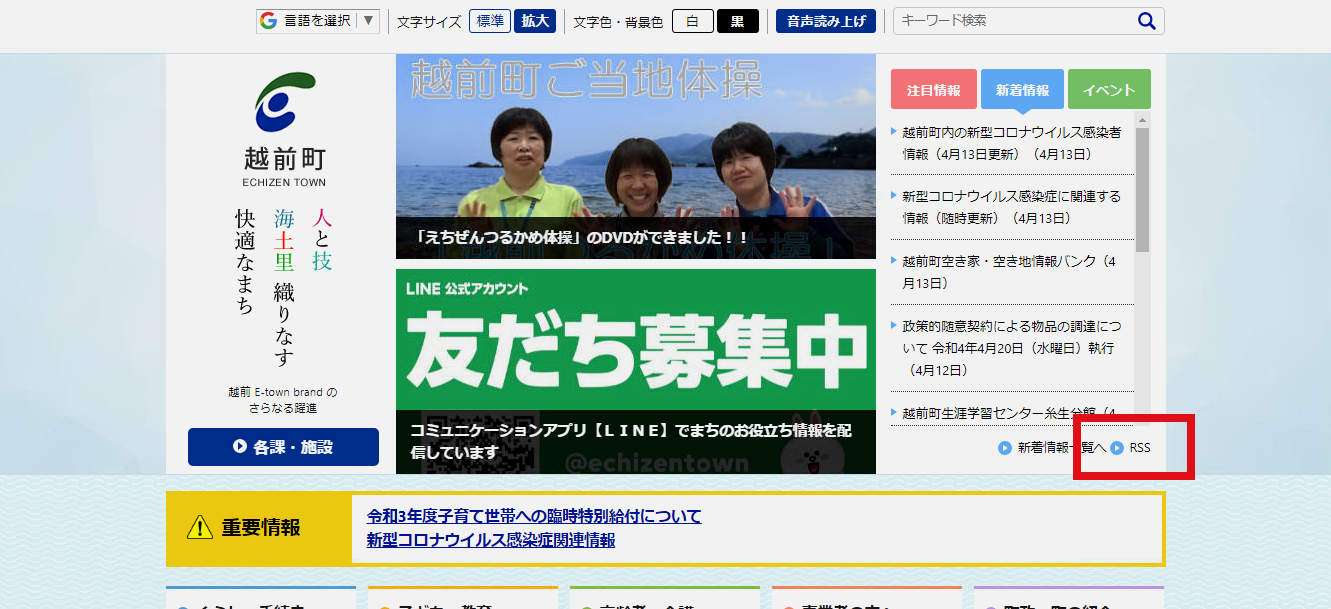Viewport: 1331px width, 609px height.
Task: Open the えちぜんつるかめ体操 DVD banner
Action: [x=636, y=156]
